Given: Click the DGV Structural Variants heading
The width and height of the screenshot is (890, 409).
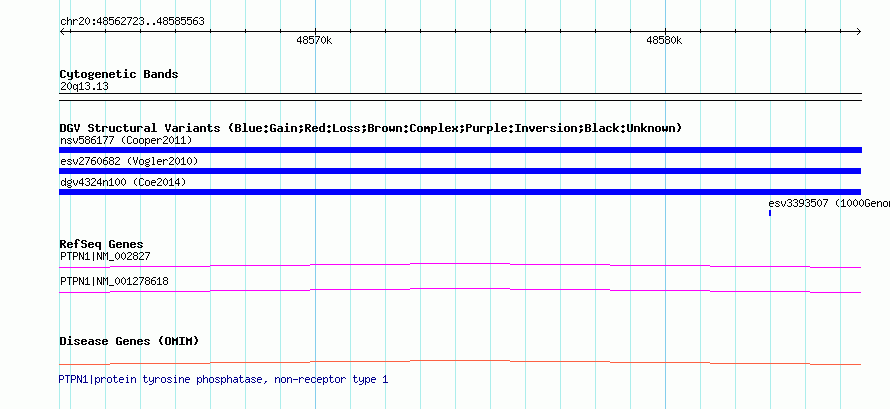Looking at the screenshot, I should [x=371, y=128].
